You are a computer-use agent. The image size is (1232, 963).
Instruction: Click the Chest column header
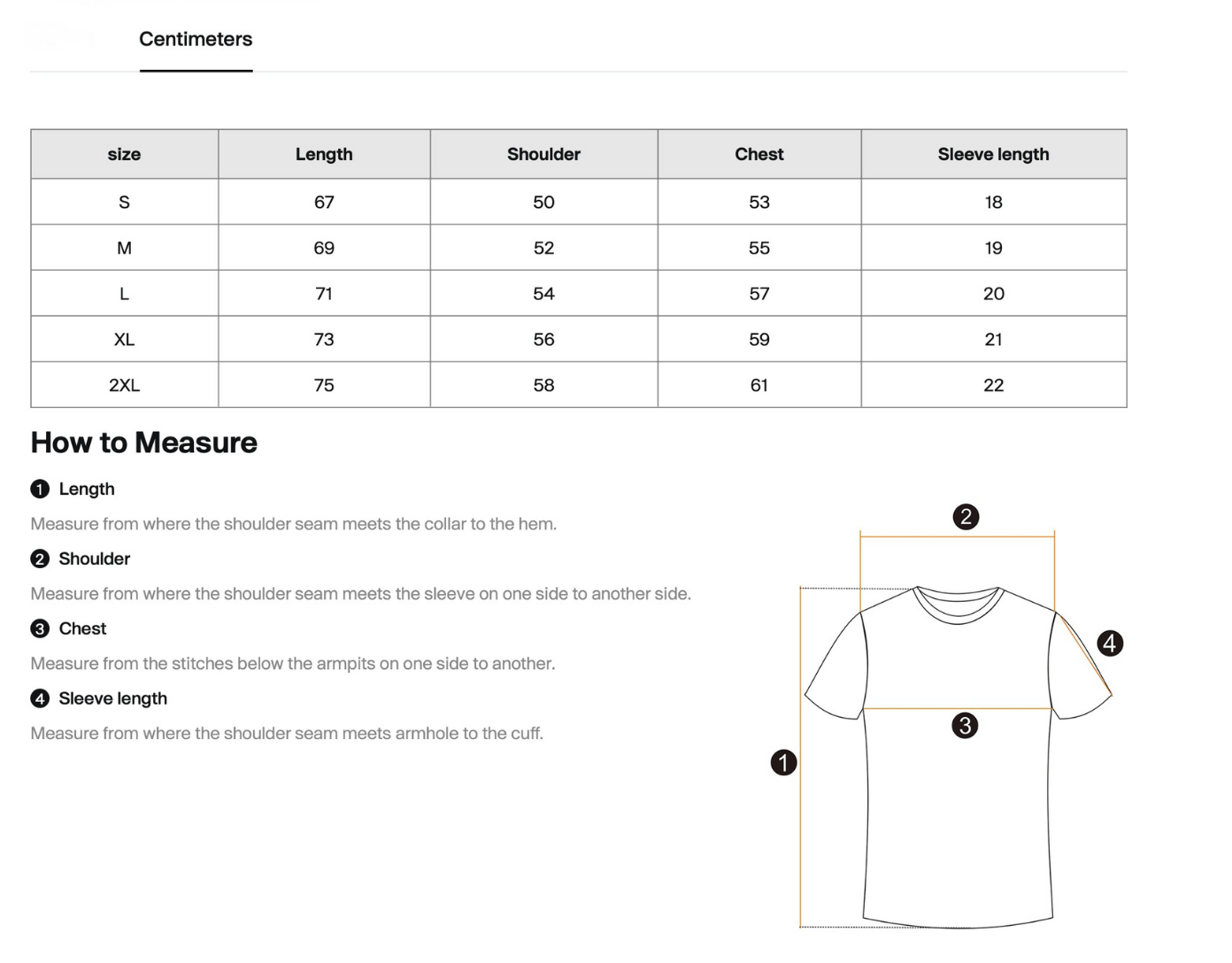[x=758, y=155]
